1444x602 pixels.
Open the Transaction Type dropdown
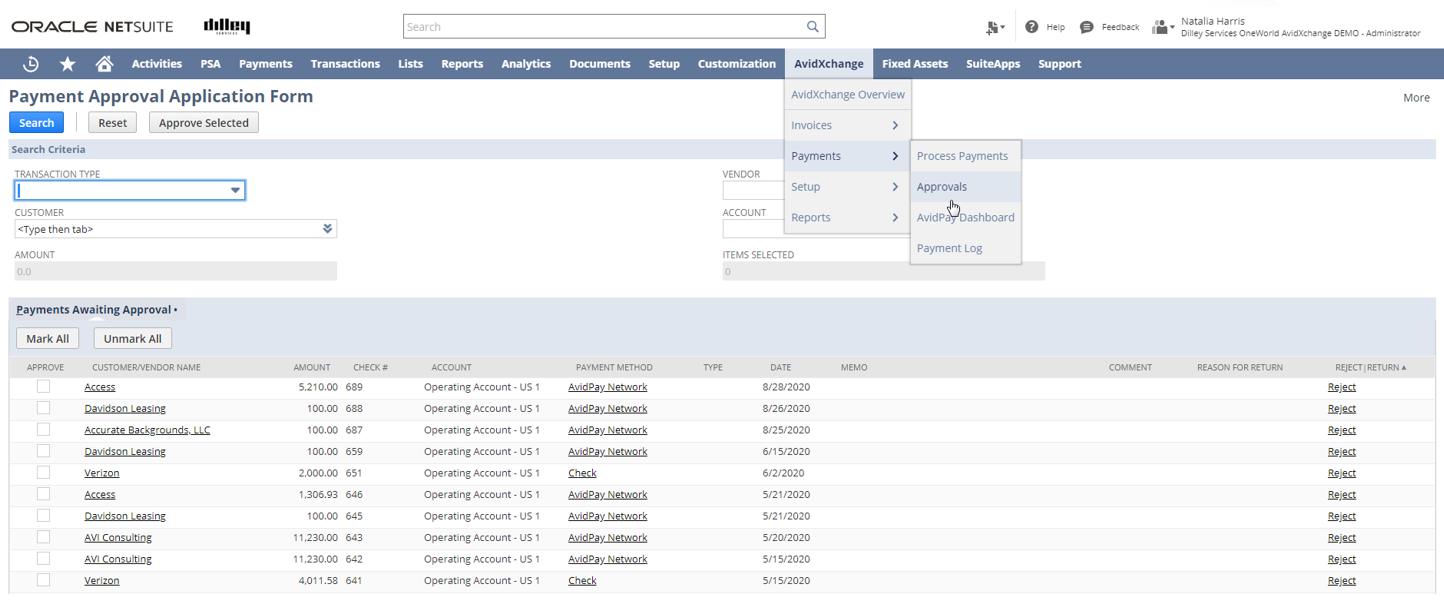coord(235,190)
